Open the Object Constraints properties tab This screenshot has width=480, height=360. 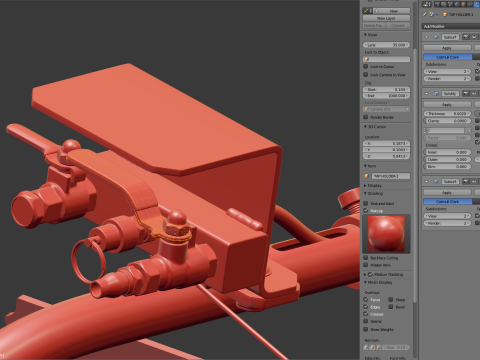pyautogui.click(x=471, y=4)
